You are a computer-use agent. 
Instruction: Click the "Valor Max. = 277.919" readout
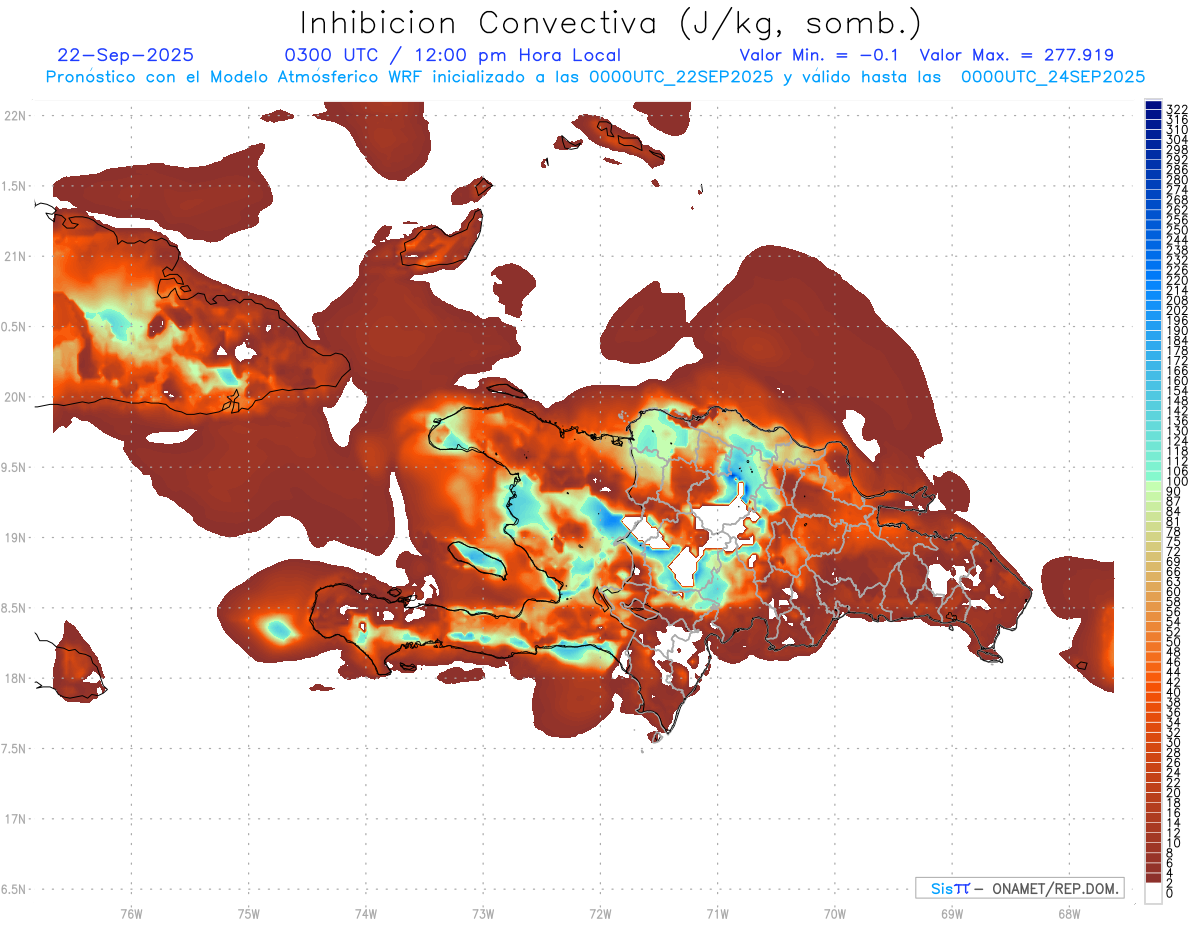[1016, 55]
